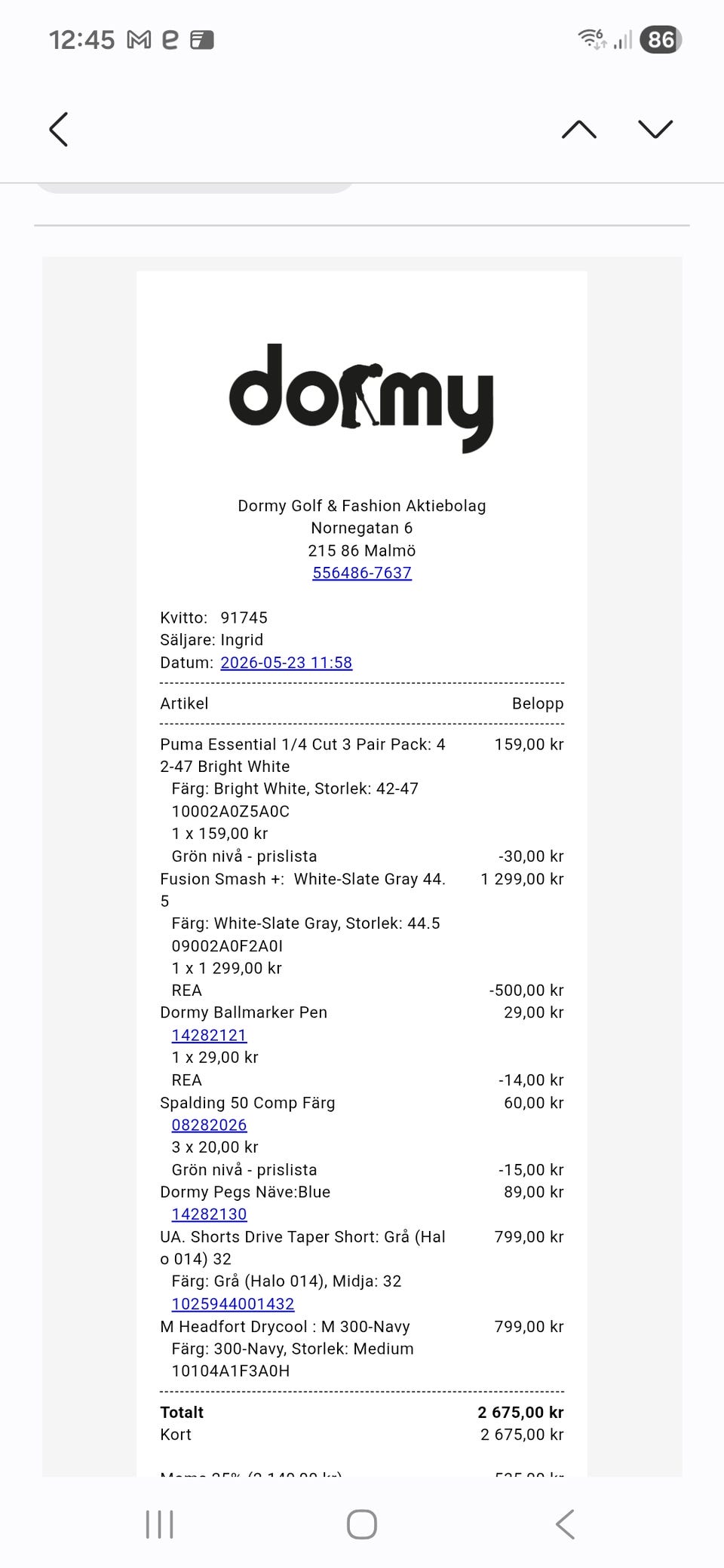The height and width of the screenshot is (1568, 724).
Task: Open article number link 08282026
Action: click(210, 1125)
